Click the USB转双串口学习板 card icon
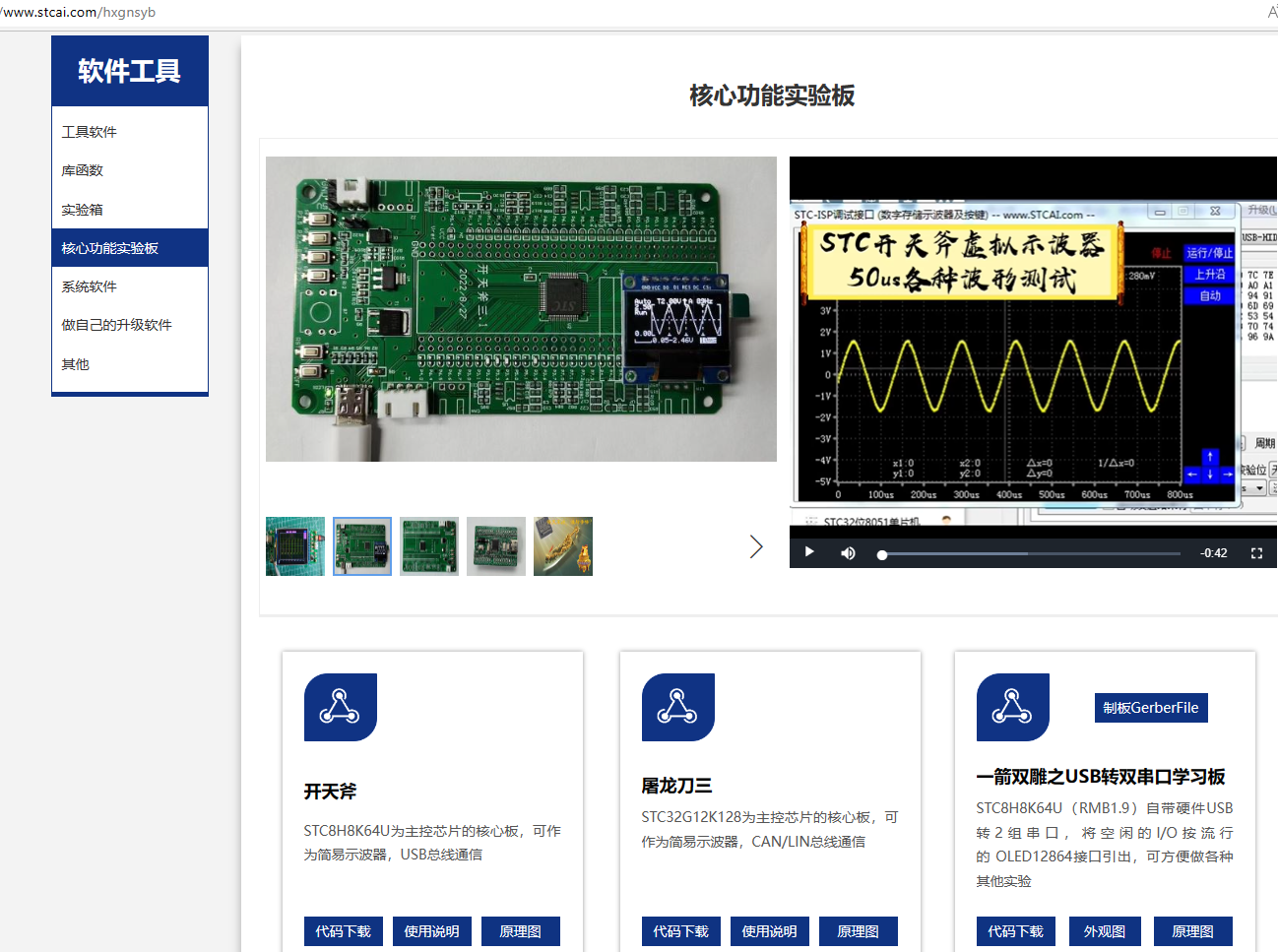 point(1013,707)
